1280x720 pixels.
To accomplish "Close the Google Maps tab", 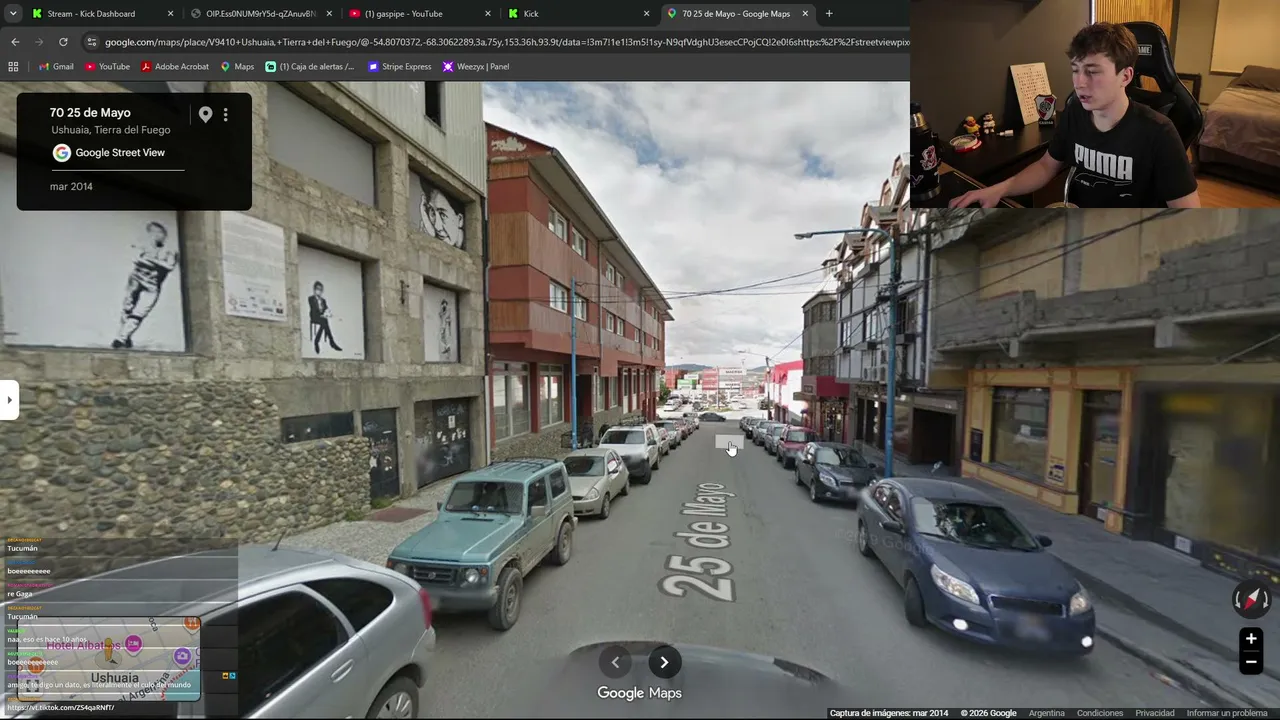I will pos(805,14).
